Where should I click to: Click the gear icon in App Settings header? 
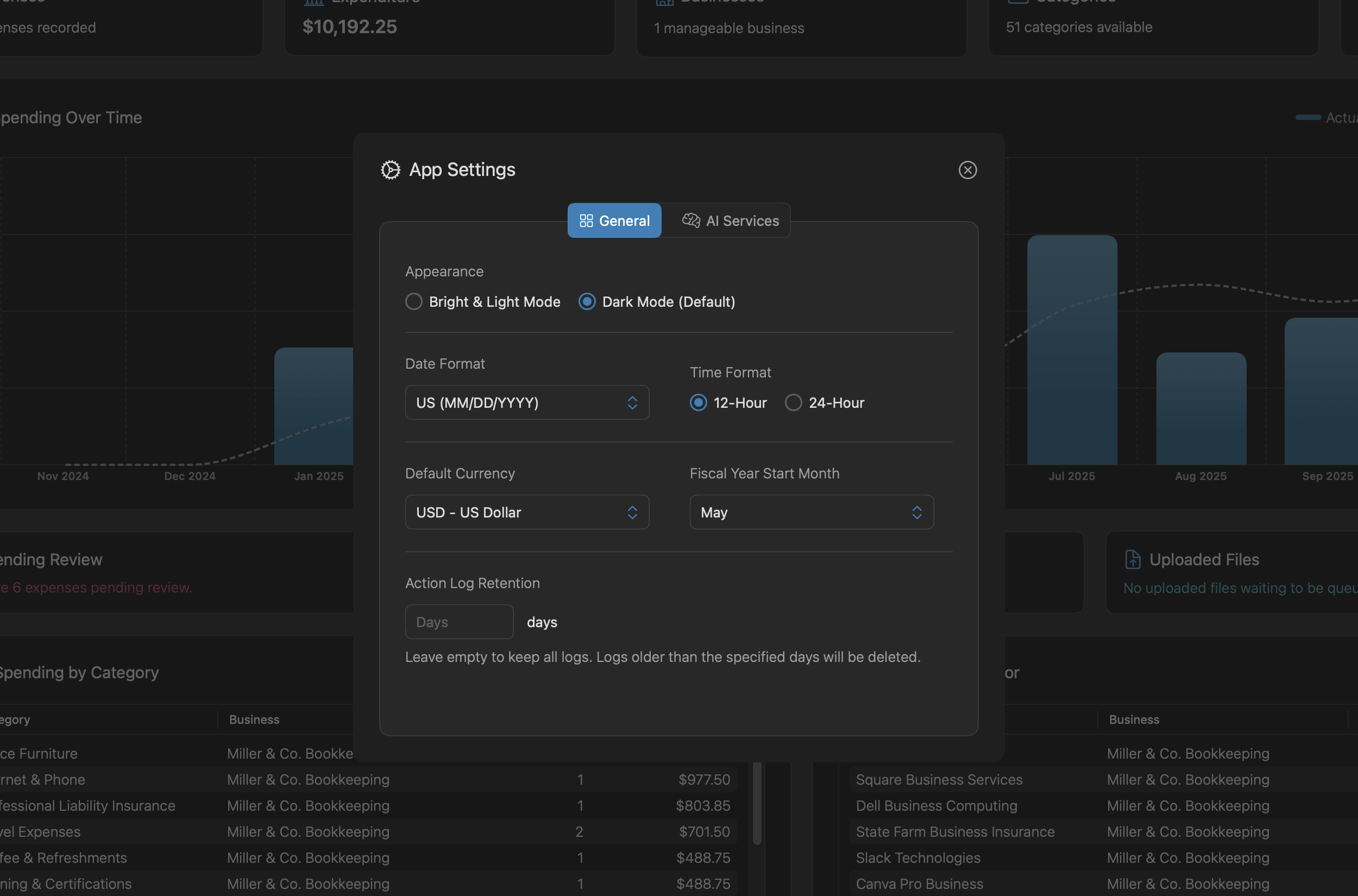click(x=391, y=170)
